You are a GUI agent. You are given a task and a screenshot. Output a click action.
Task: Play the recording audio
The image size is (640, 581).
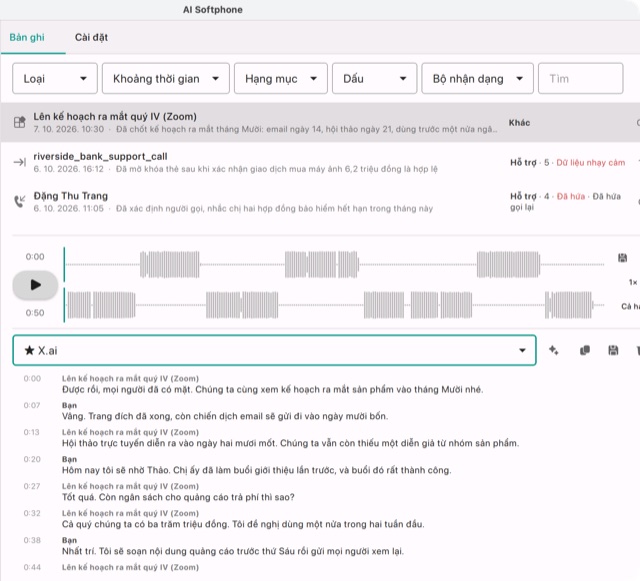click(35, 285)
